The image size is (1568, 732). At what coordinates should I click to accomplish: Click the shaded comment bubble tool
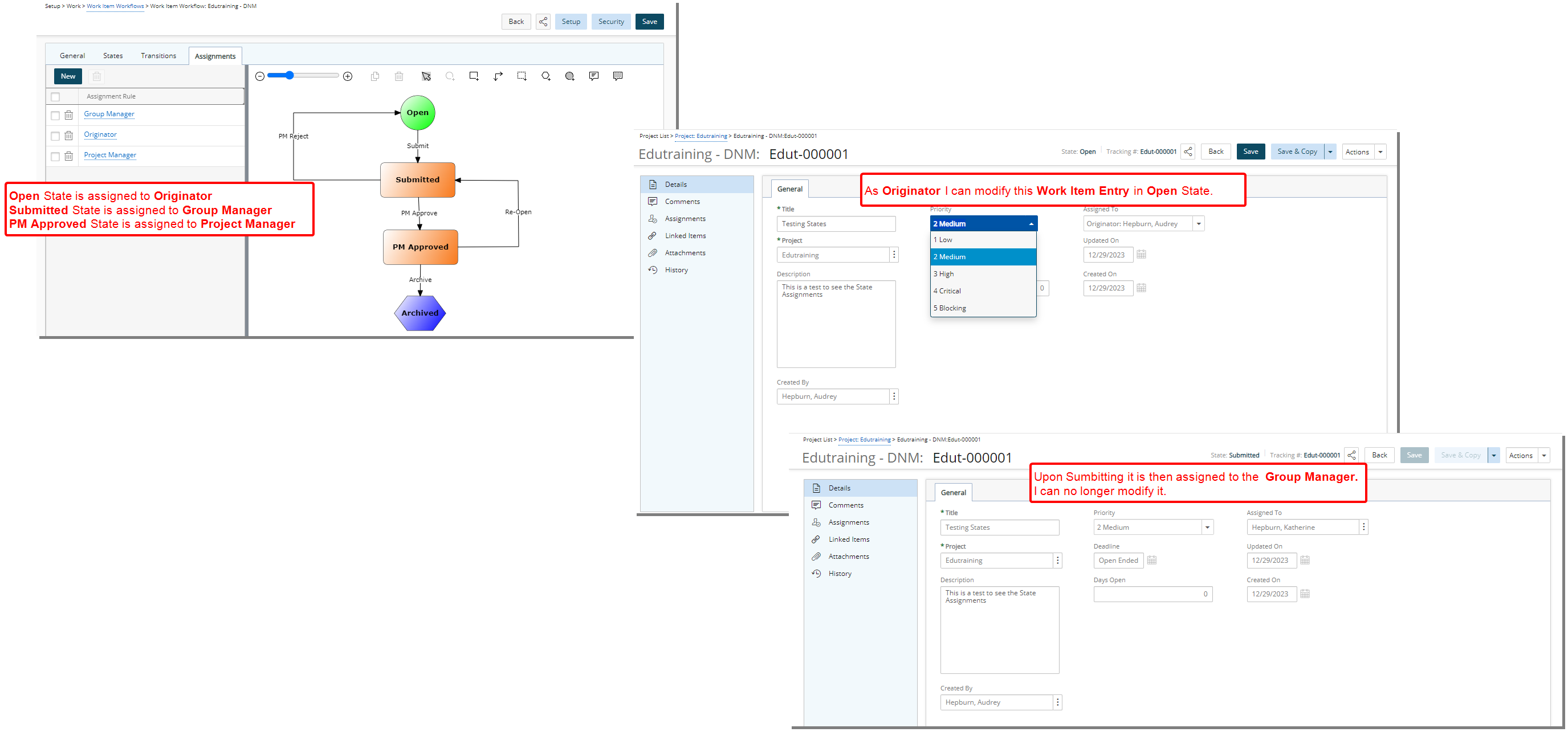pos(618,76)
